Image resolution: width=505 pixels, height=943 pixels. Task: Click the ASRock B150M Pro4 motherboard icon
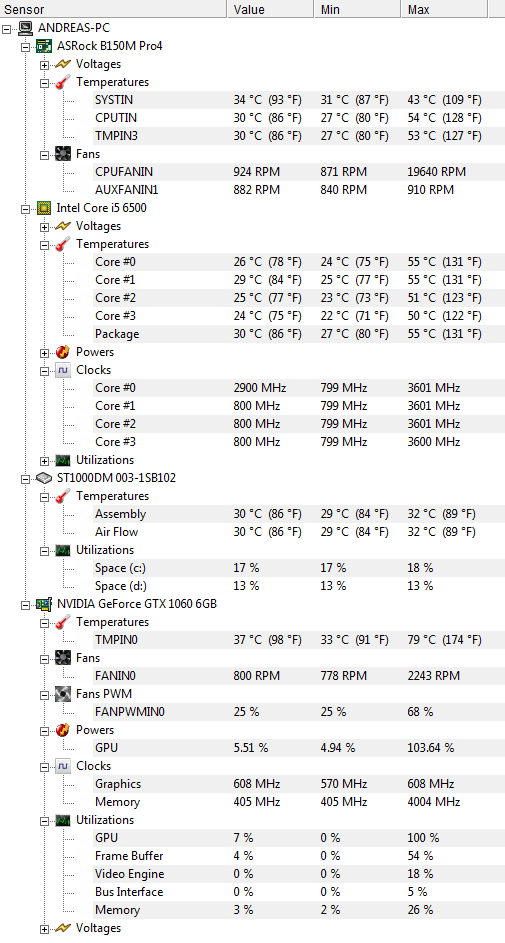(44, 46)
